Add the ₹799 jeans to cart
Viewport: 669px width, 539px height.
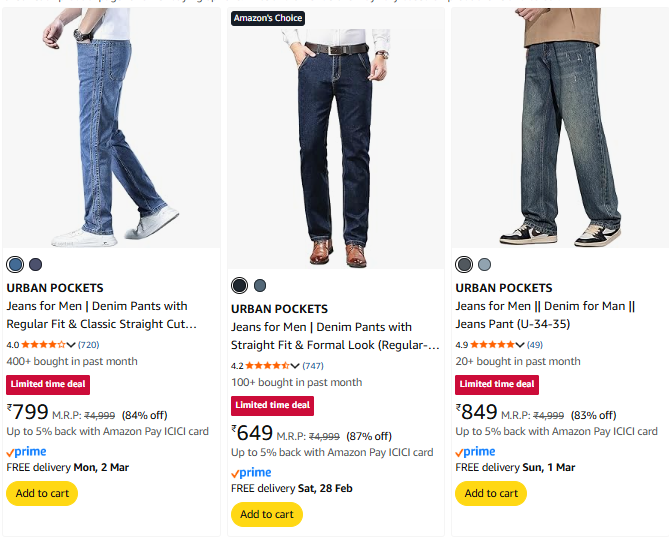42,493
